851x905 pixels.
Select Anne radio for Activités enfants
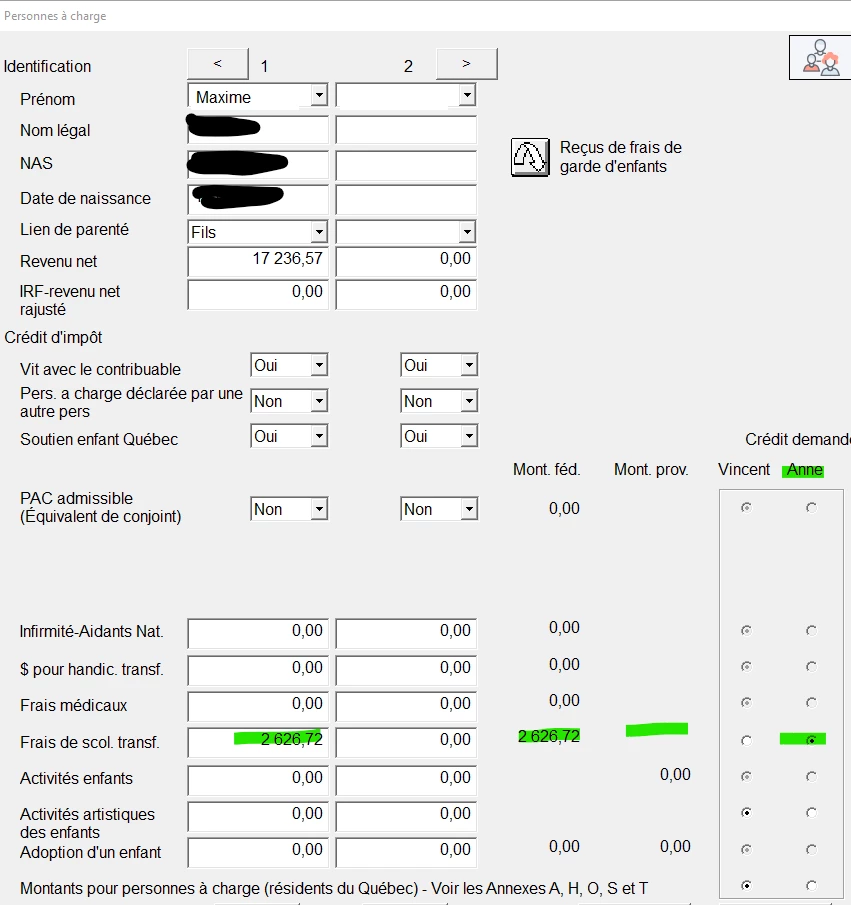811,776
